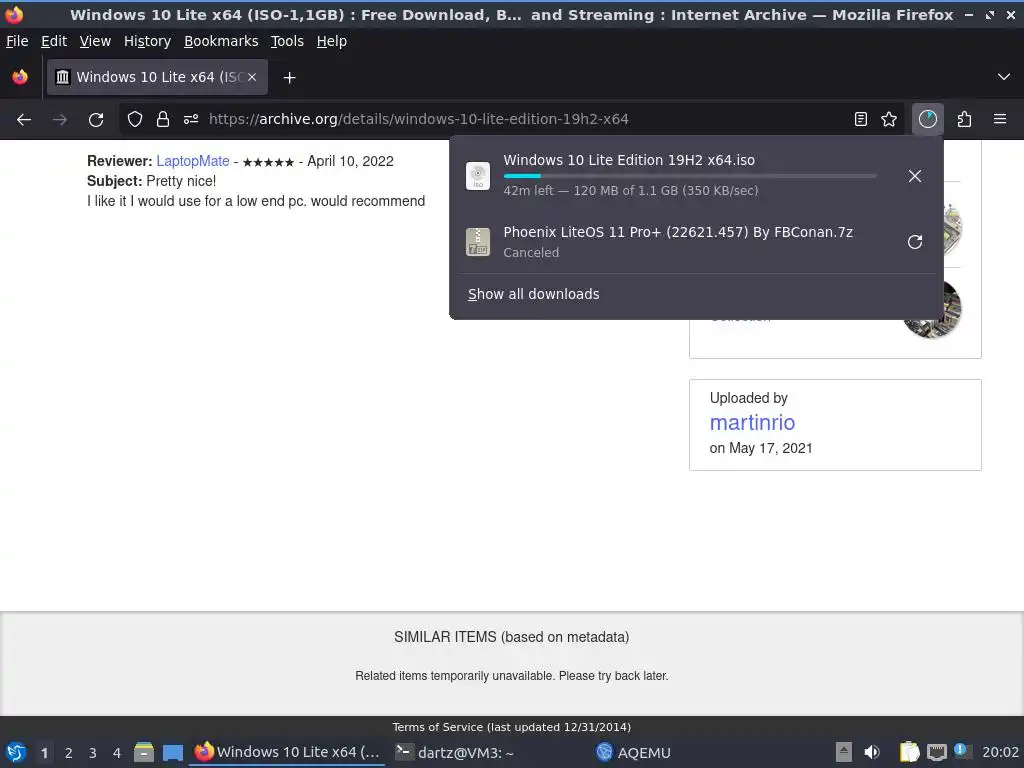Click the 20:02 taskbar clock
This screenshot has width=1024, height=768.
coord(1000,752)
